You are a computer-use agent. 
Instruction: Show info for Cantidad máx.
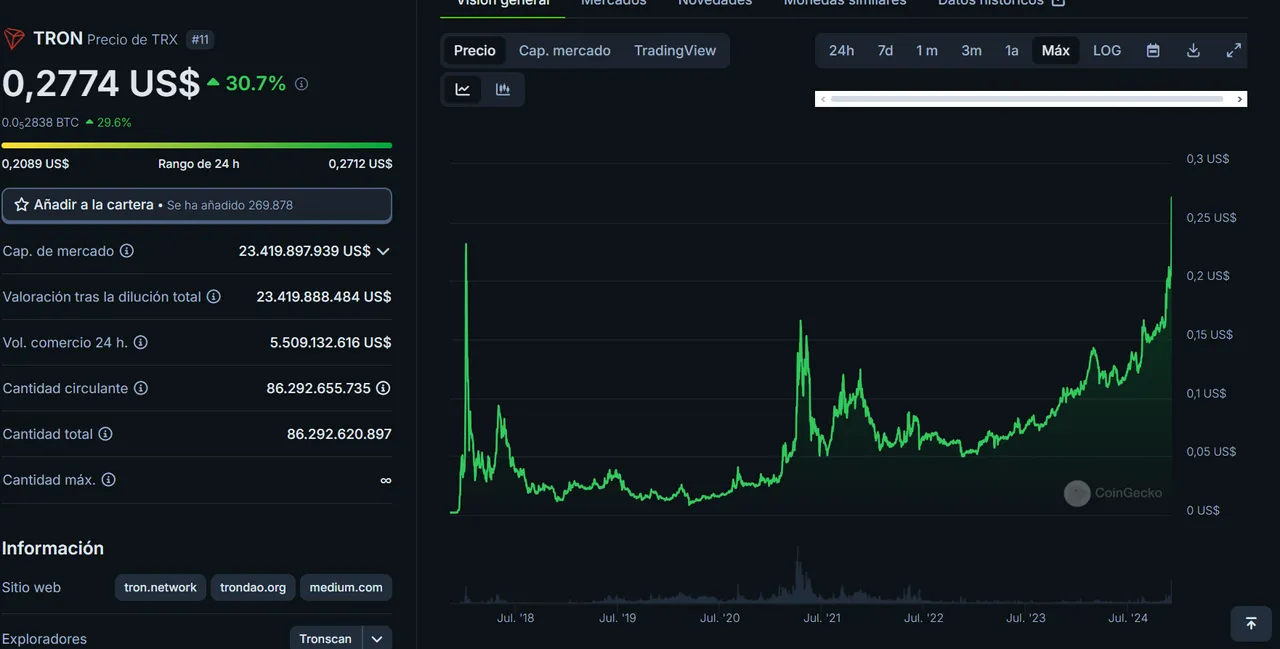108,480
